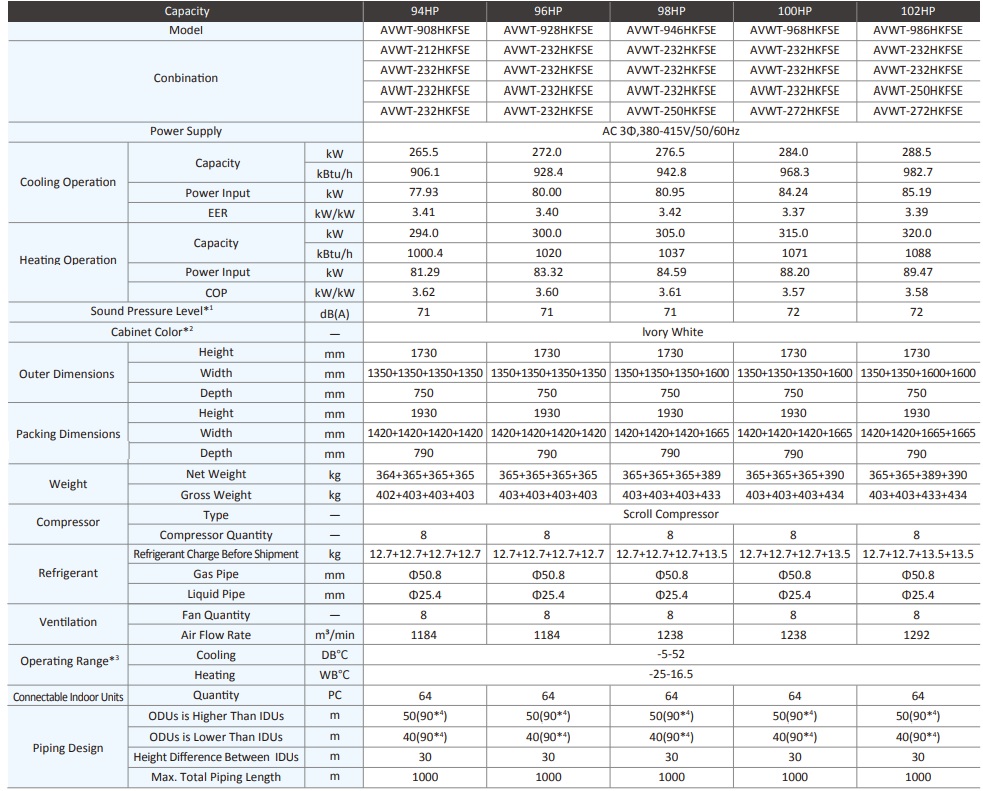Click the 102HP column header
The image size is (983, 791).
point(917,11)
